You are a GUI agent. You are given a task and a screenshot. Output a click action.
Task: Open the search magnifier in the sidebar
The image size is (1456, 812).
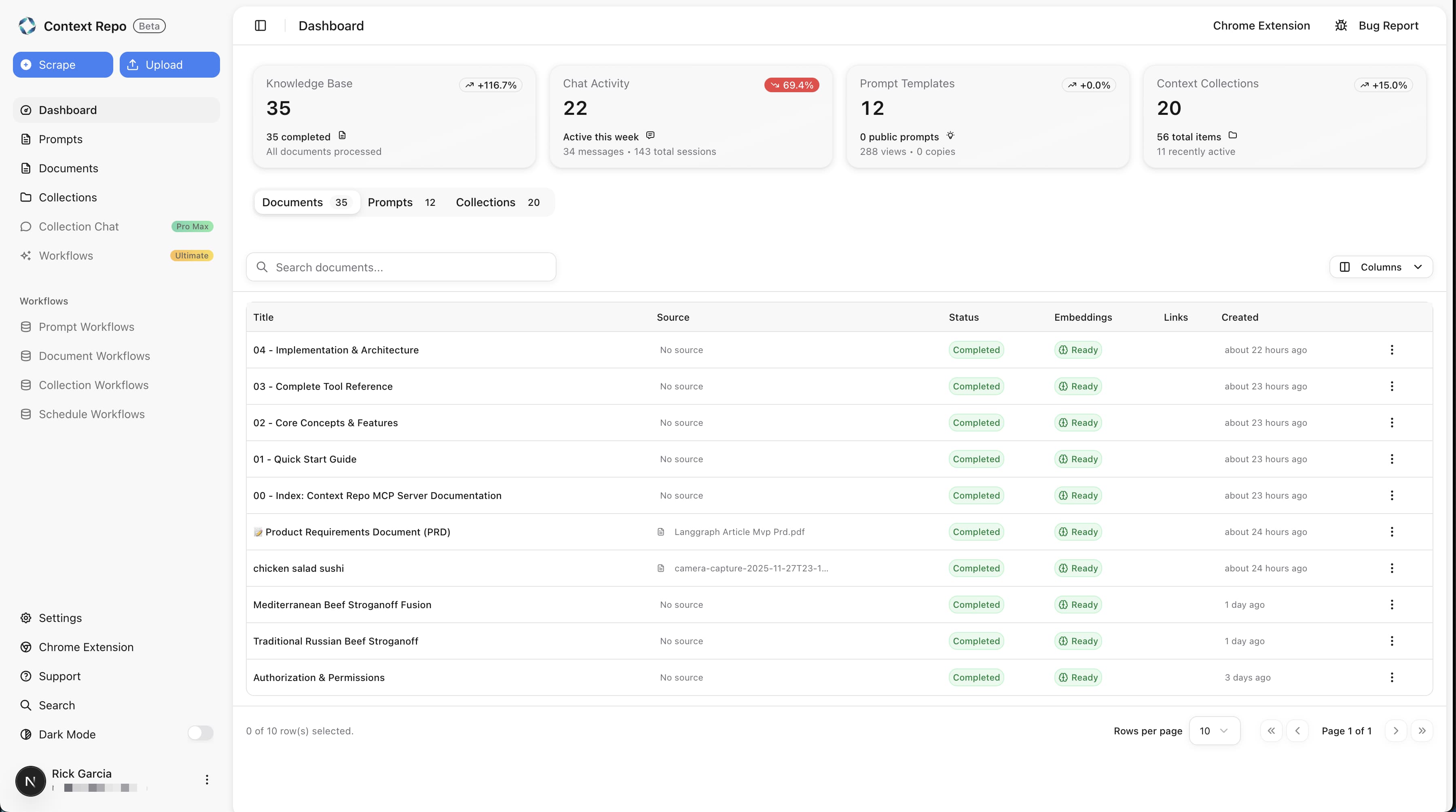click(x=26, y=705)
